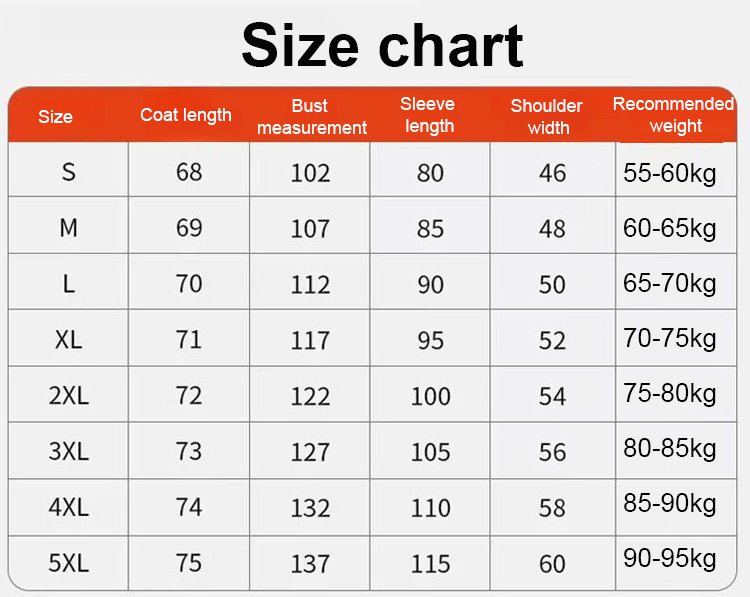This screenshot has width=750, height=597.
Task: Select the S size row label
Action: [x=68, y=172]
